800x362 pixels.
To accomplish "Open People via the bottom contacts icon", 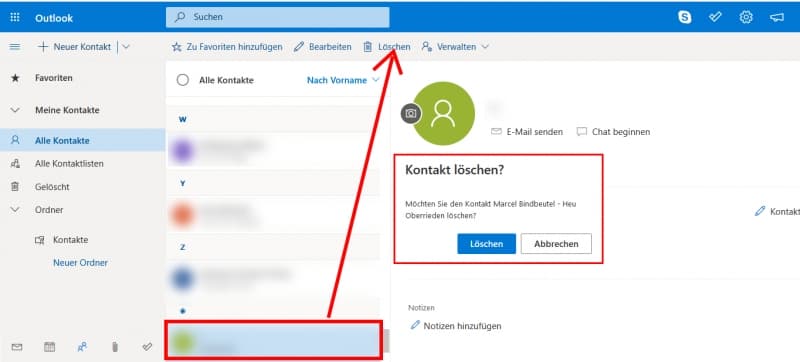I will pos(82,347).
